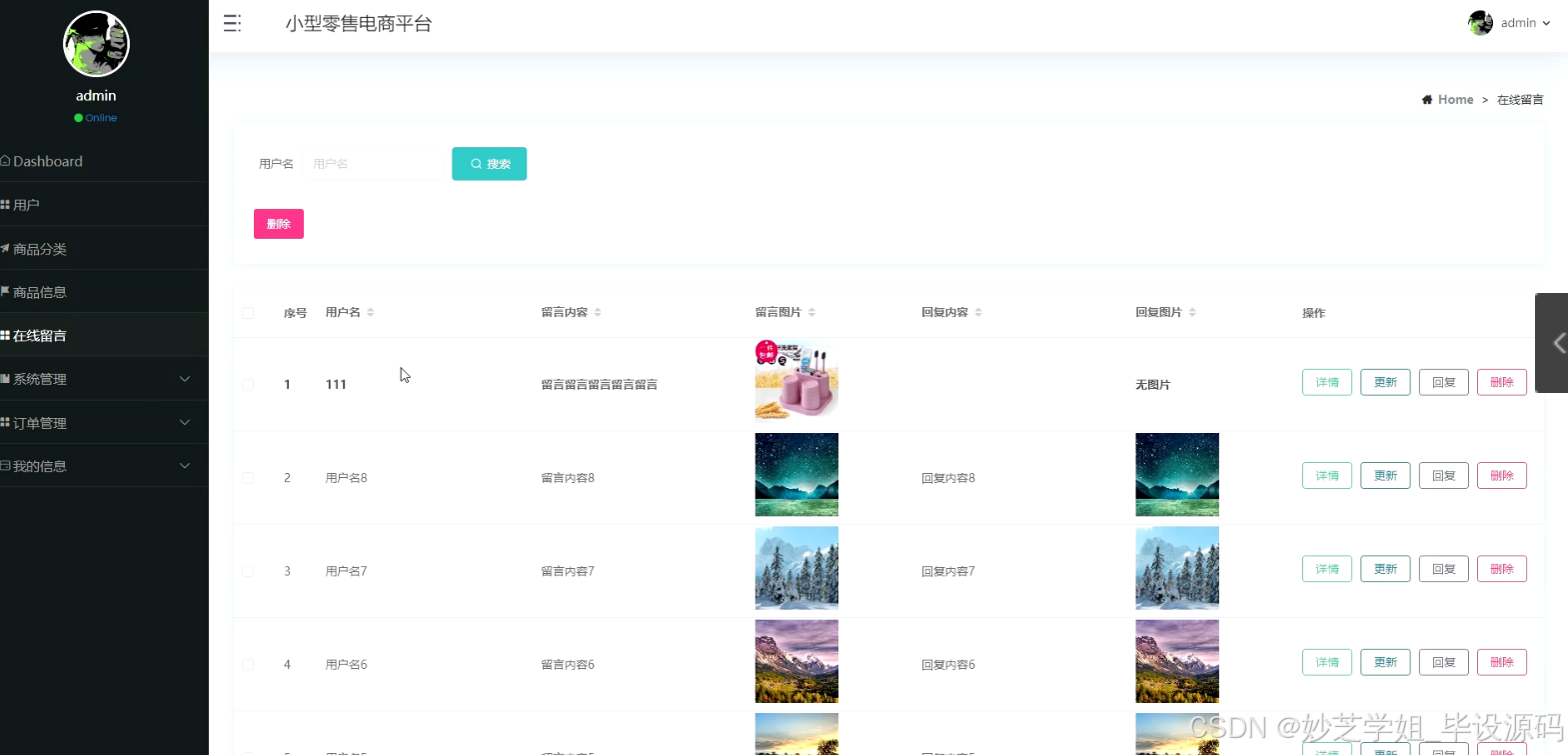This screenshot has width=1568, height=755.
Task: Sort by 回复内容 column arrows
Action: point(978,313)
